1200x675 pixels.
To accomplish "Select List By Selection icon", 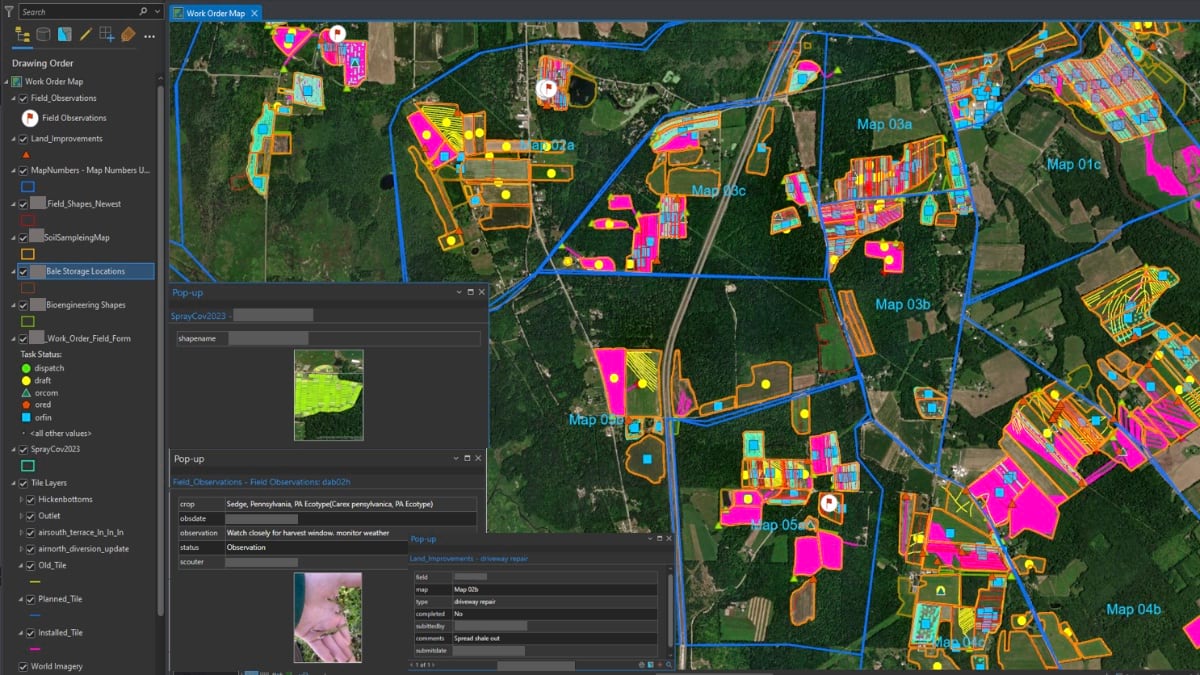I will coord(65,35).
